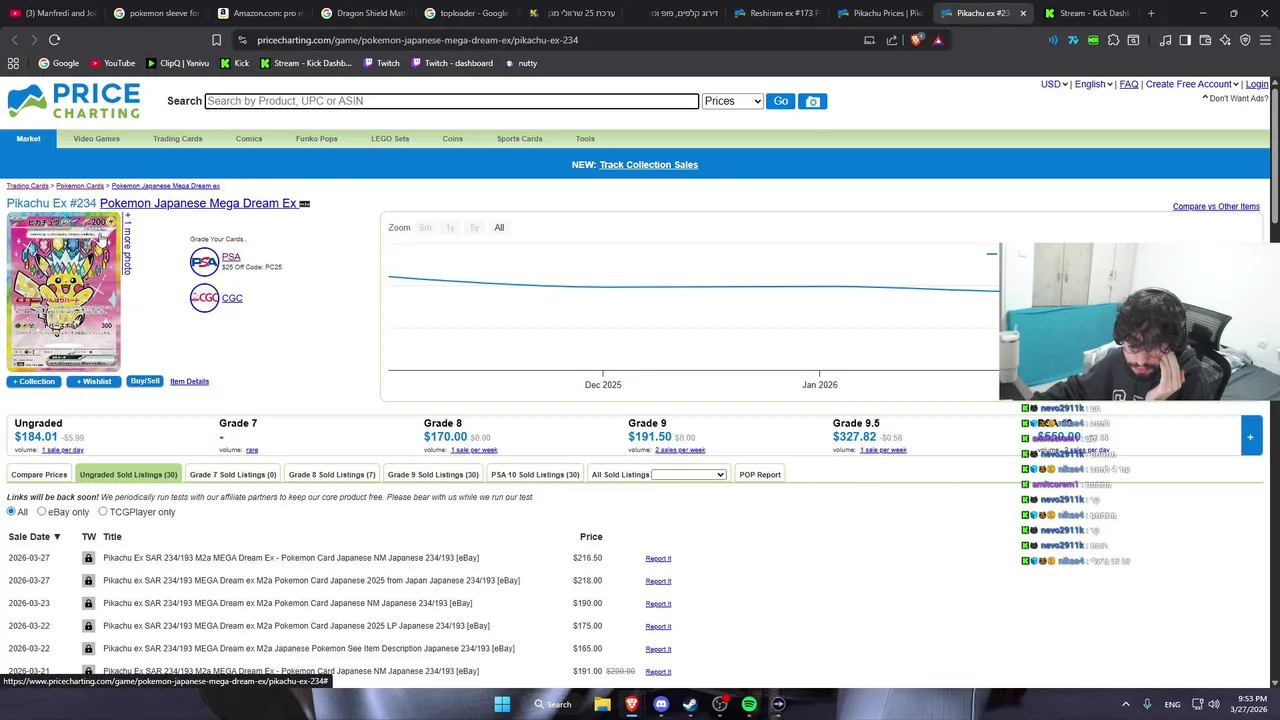The image size is (1280, 720).
Task: Set chart zoom to 1y
Action: 450,228
